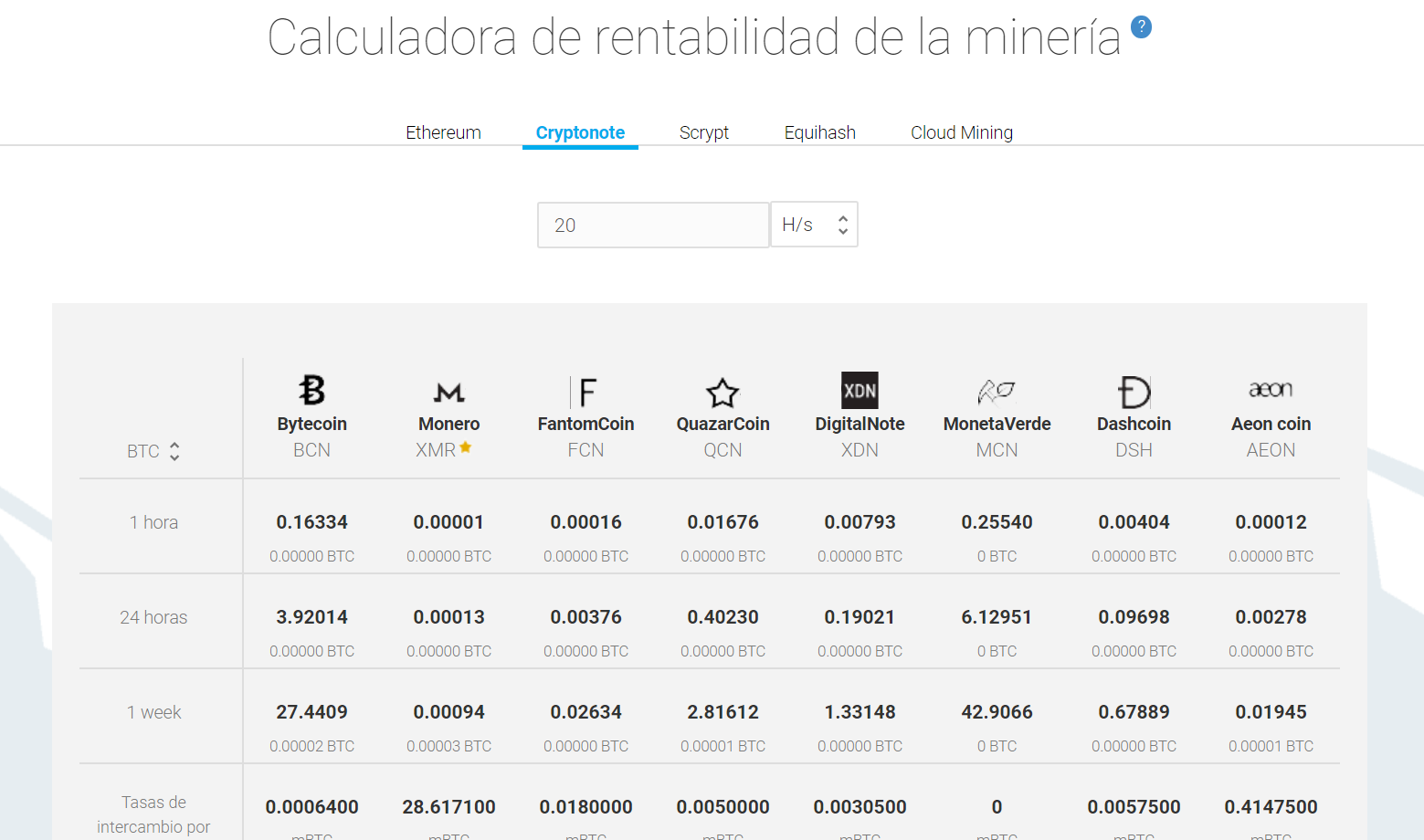Click the MonetaVerde coin name

[997, 424]
